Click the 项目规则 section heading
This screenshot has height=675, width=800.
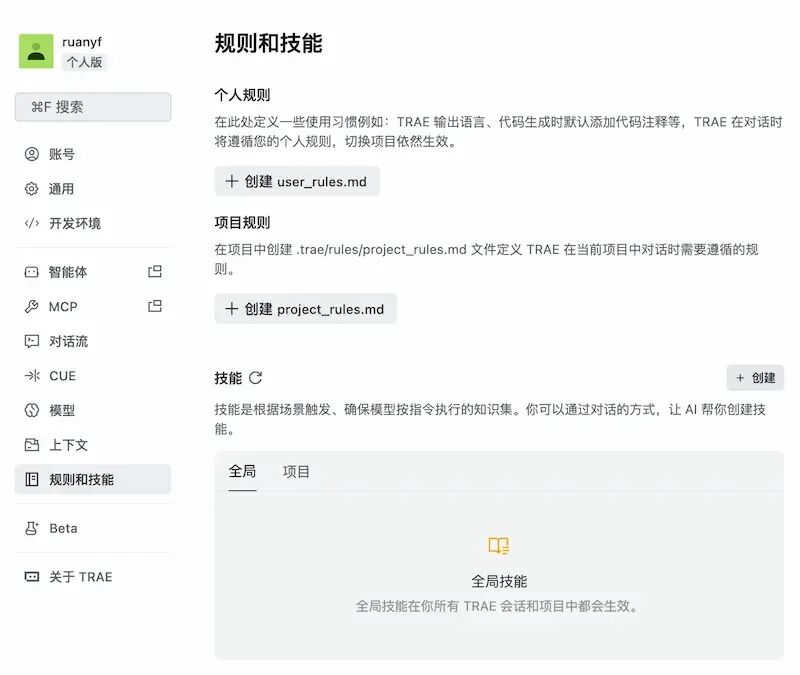(x=242, y=222)
